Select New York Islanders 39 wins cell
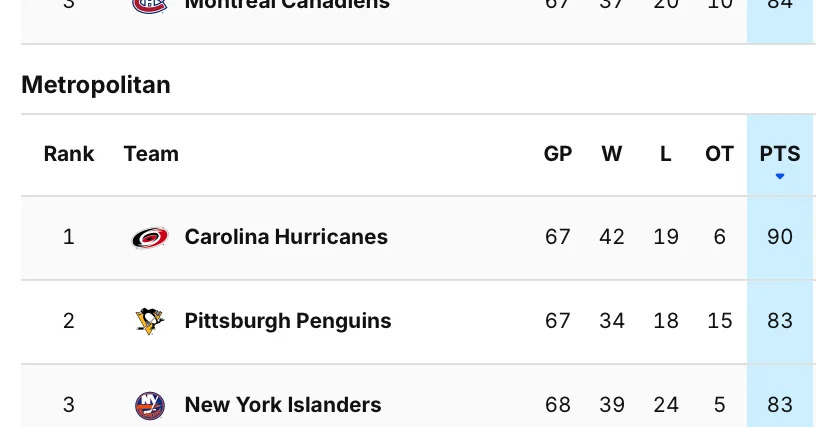The width and height of the screenshot is (816, 427). point(612,405)
